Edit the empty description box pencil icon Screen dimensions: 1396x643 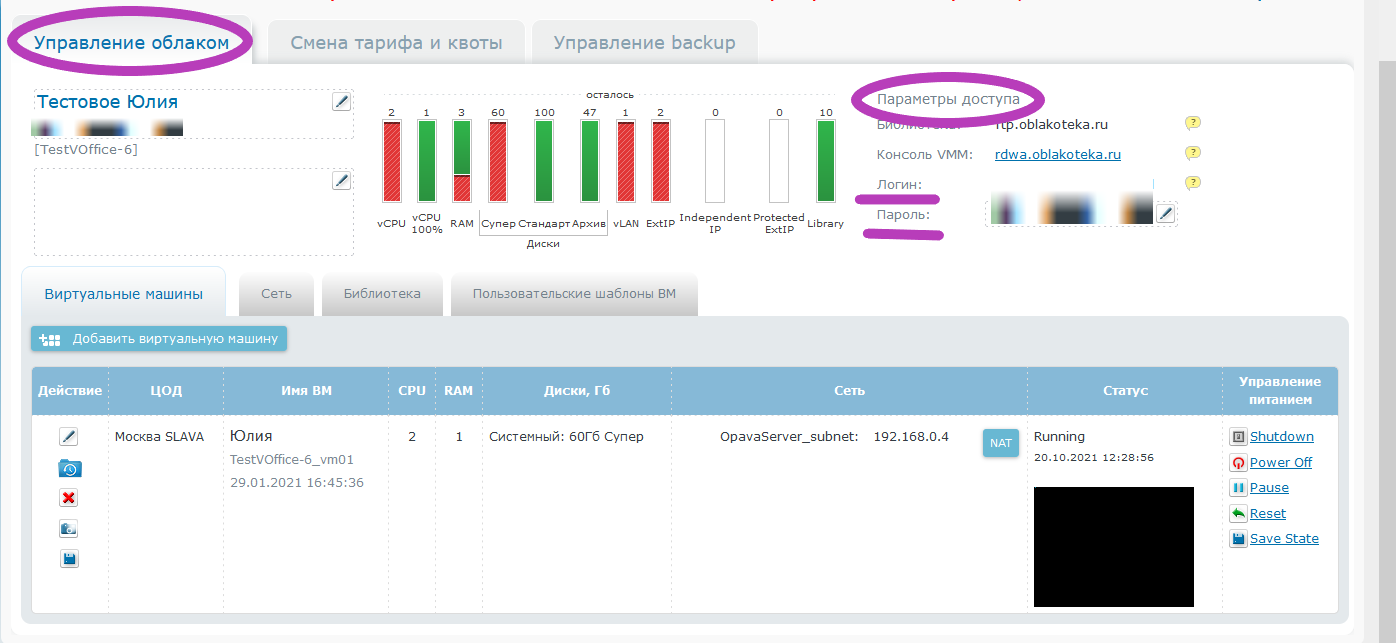(x=341, y=180)
